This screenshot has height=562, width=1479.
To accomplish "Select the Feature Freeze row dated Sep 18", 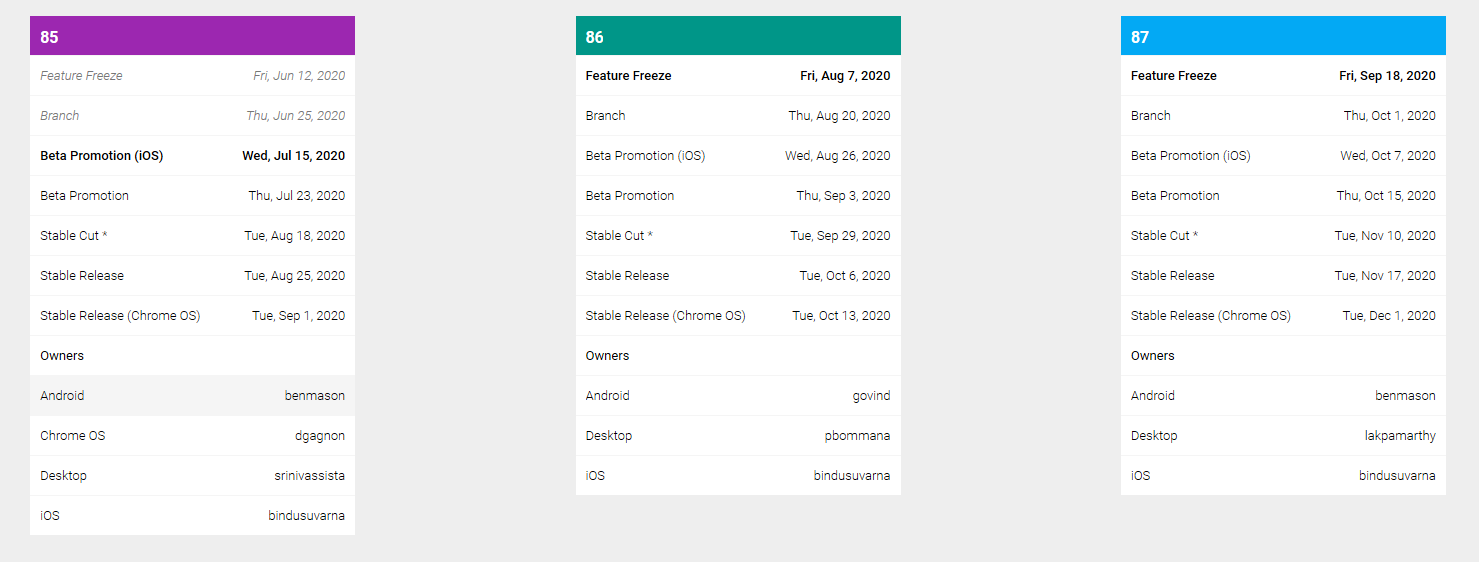I will (x=1283, y=76).
